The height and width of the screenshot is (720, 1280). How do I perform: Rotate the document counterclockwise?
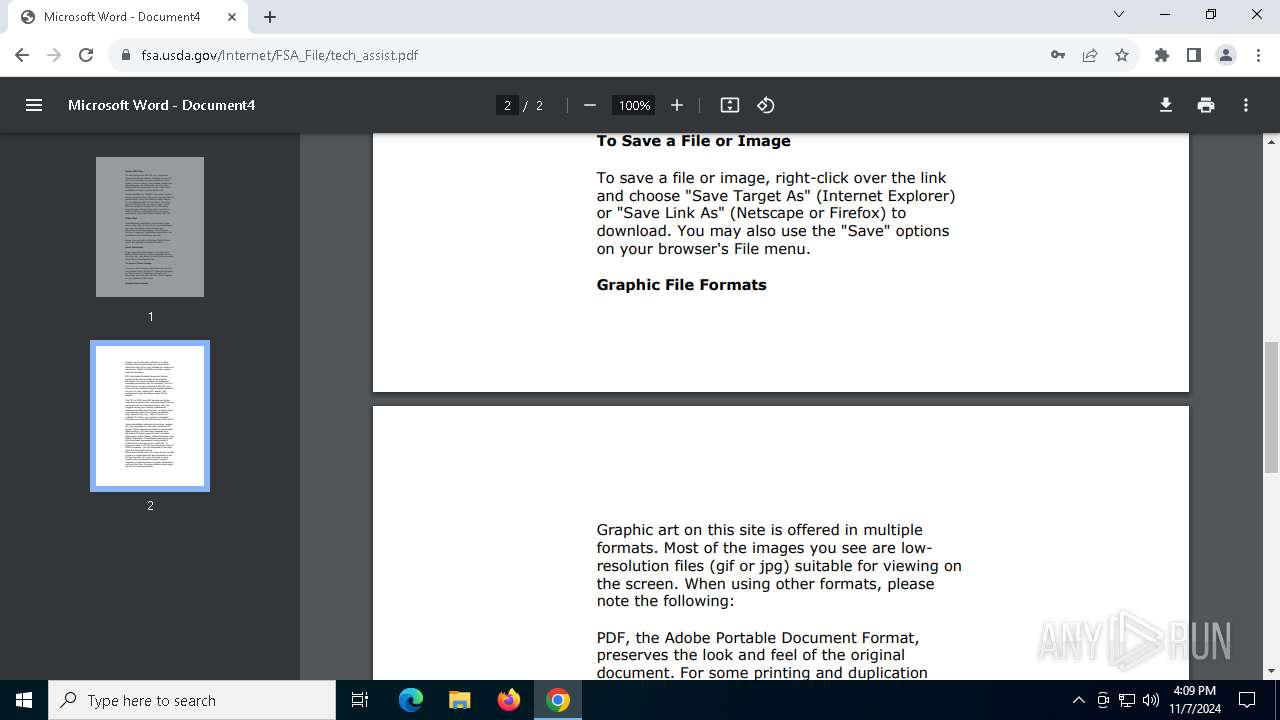766,105
